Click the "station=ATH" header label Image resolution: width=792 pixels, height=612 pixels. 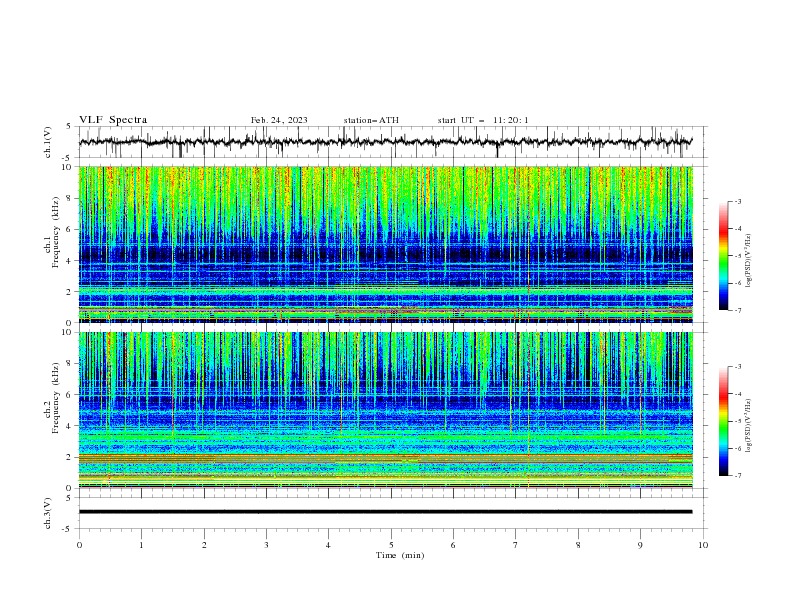point(371,120)
